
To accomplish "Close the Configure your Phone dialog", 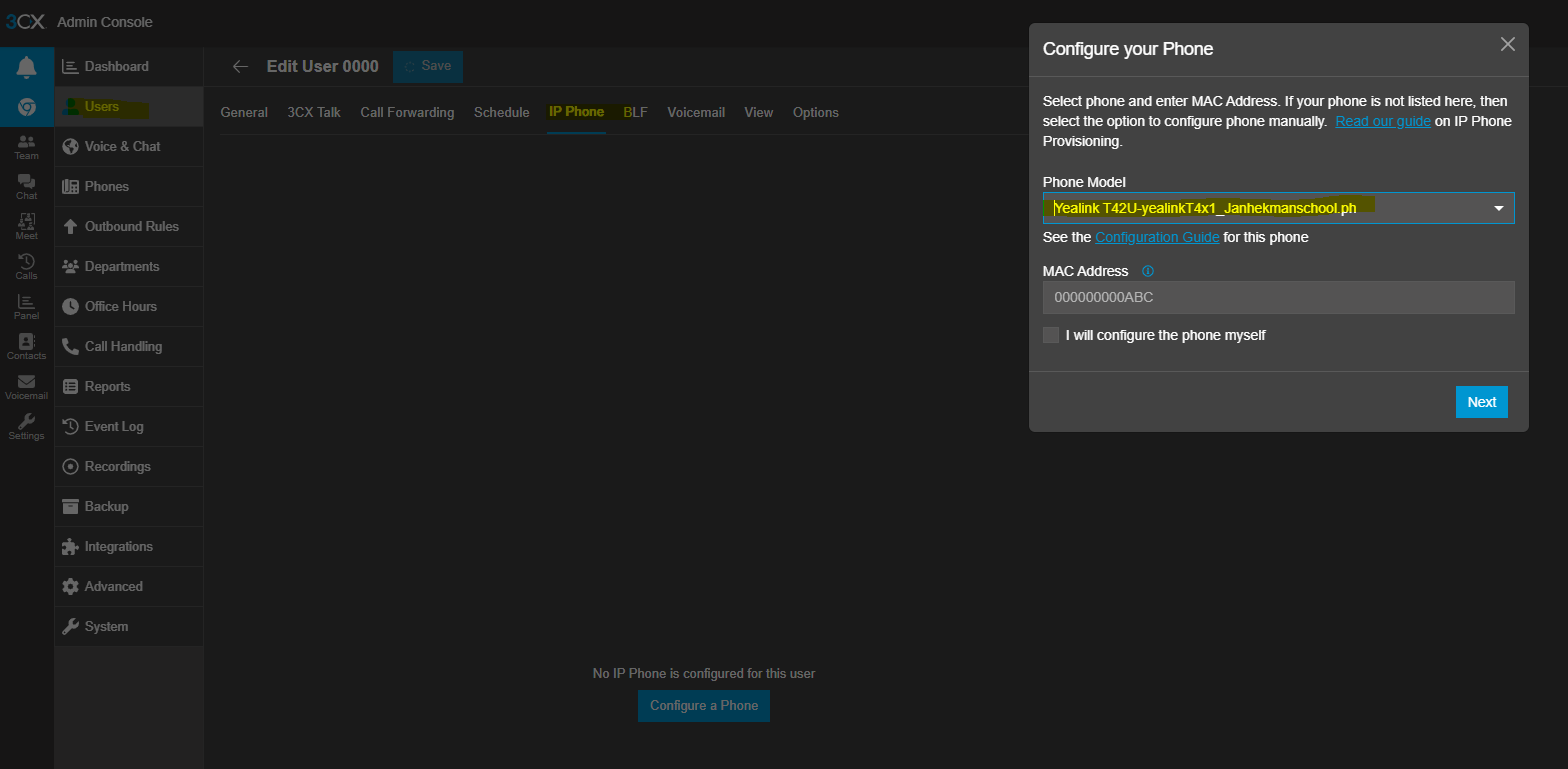I will point(1508,44).
